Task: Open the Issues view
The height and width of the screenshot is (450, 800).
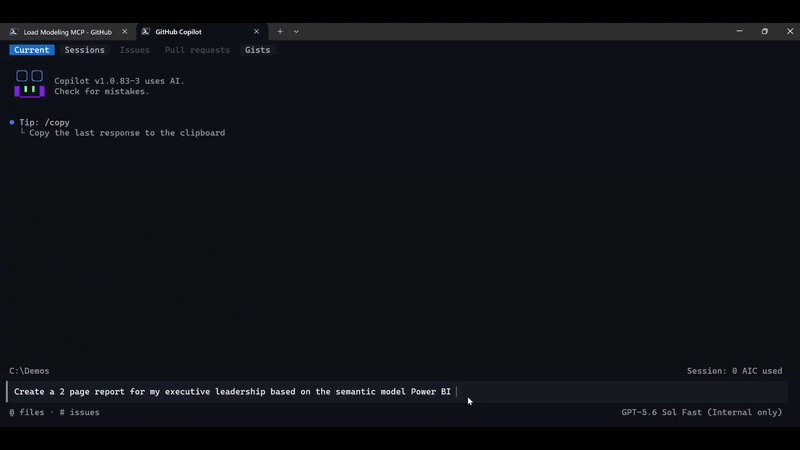Action: click(135, 50)
